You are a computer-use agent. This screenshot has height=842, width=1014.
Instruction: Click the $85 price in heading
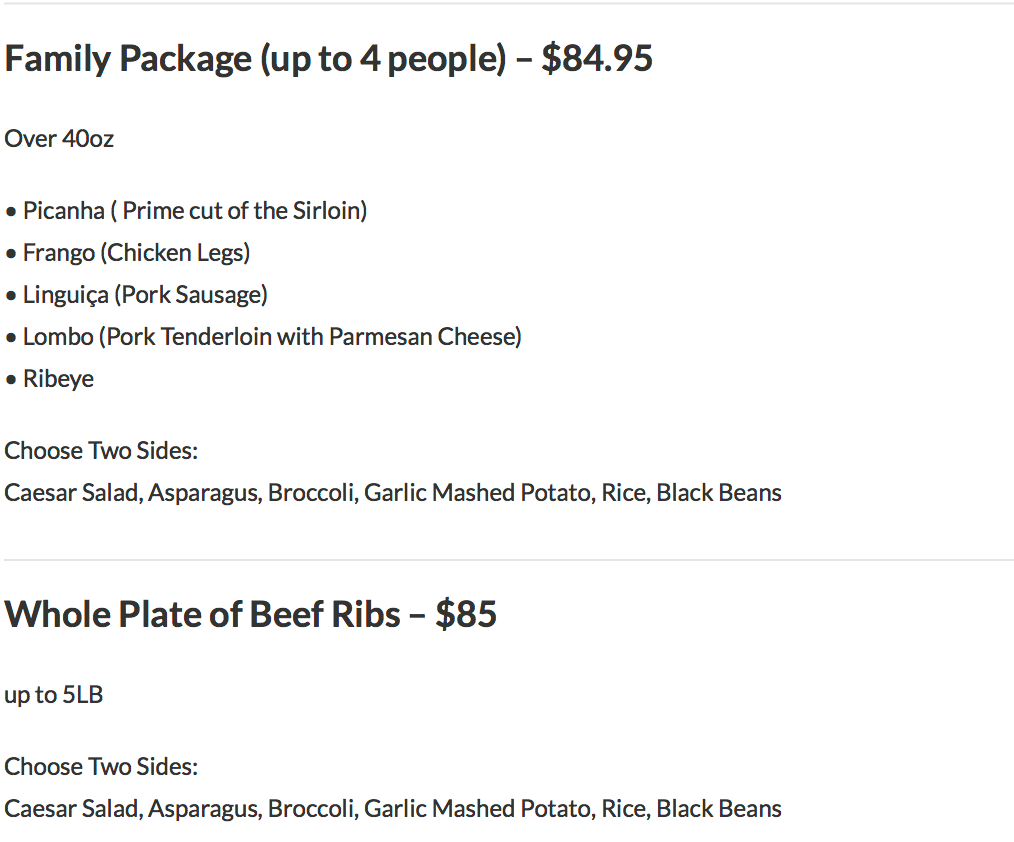tap(466, 614)
